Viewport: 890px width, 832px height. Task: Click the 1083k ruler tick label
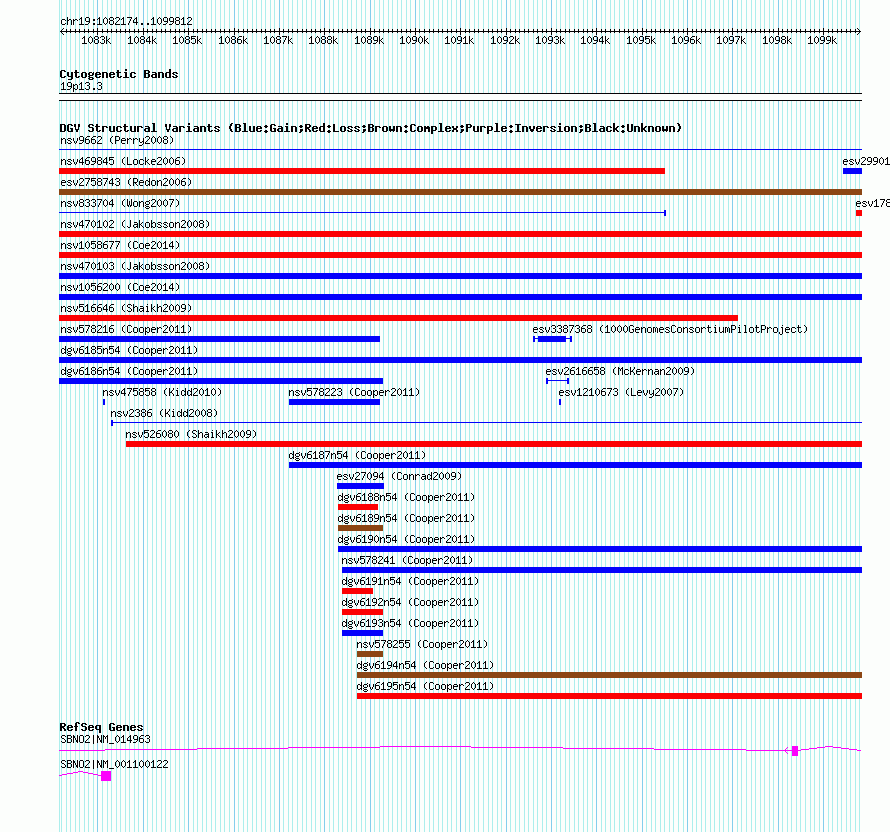[x=96, y=40]
